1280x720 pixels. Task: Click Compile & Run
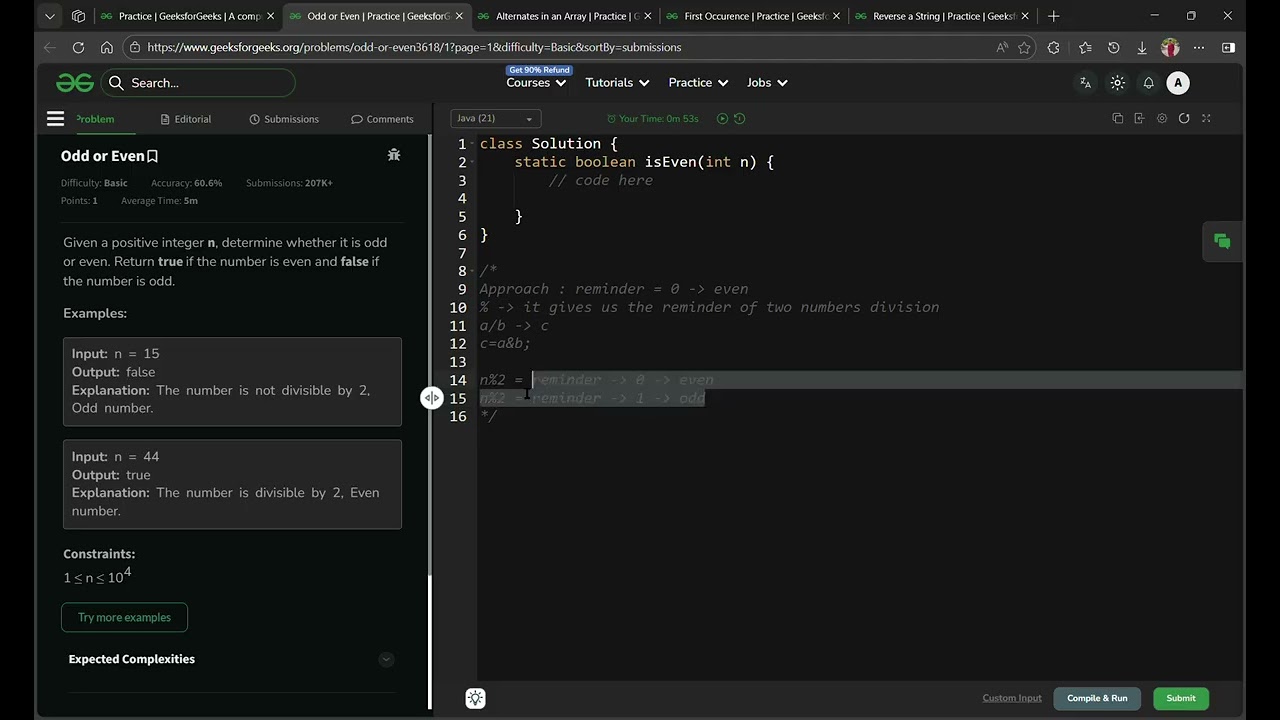pyautogui.click(x=1097, y=698)
